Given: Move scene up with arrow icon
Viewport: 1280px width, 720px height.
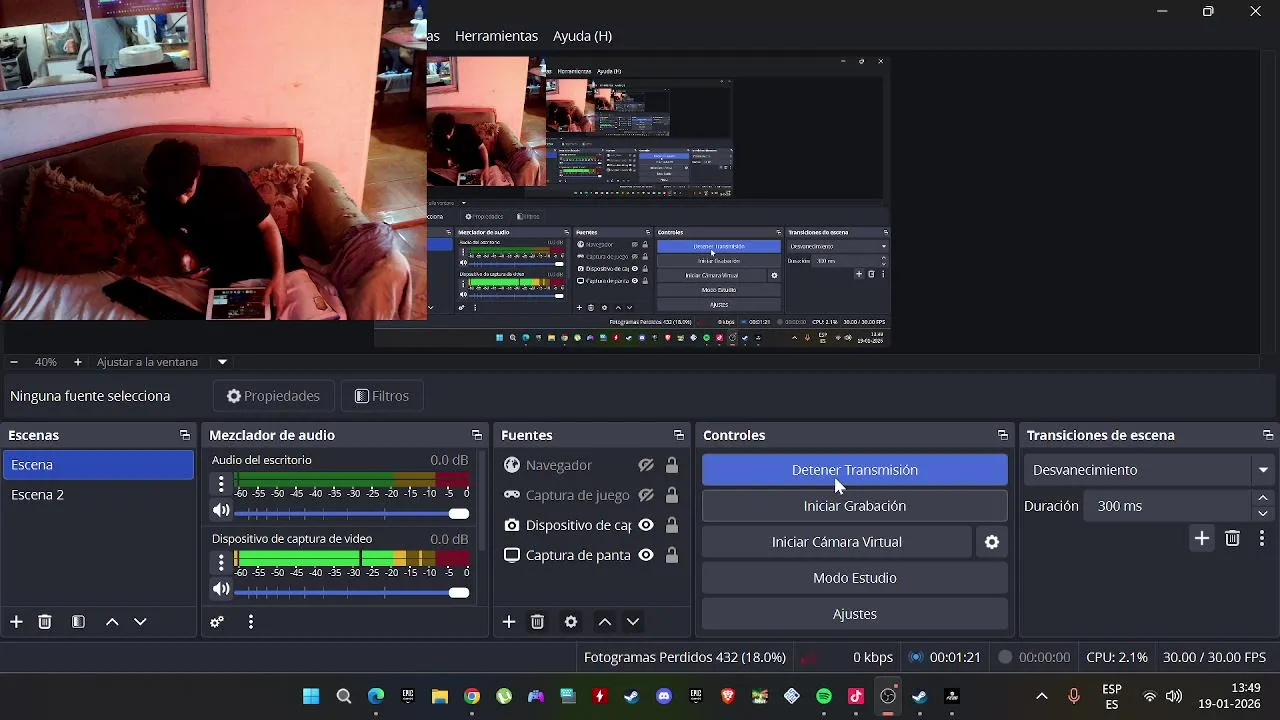Looking at the screenshot, I should coord(112,622).
